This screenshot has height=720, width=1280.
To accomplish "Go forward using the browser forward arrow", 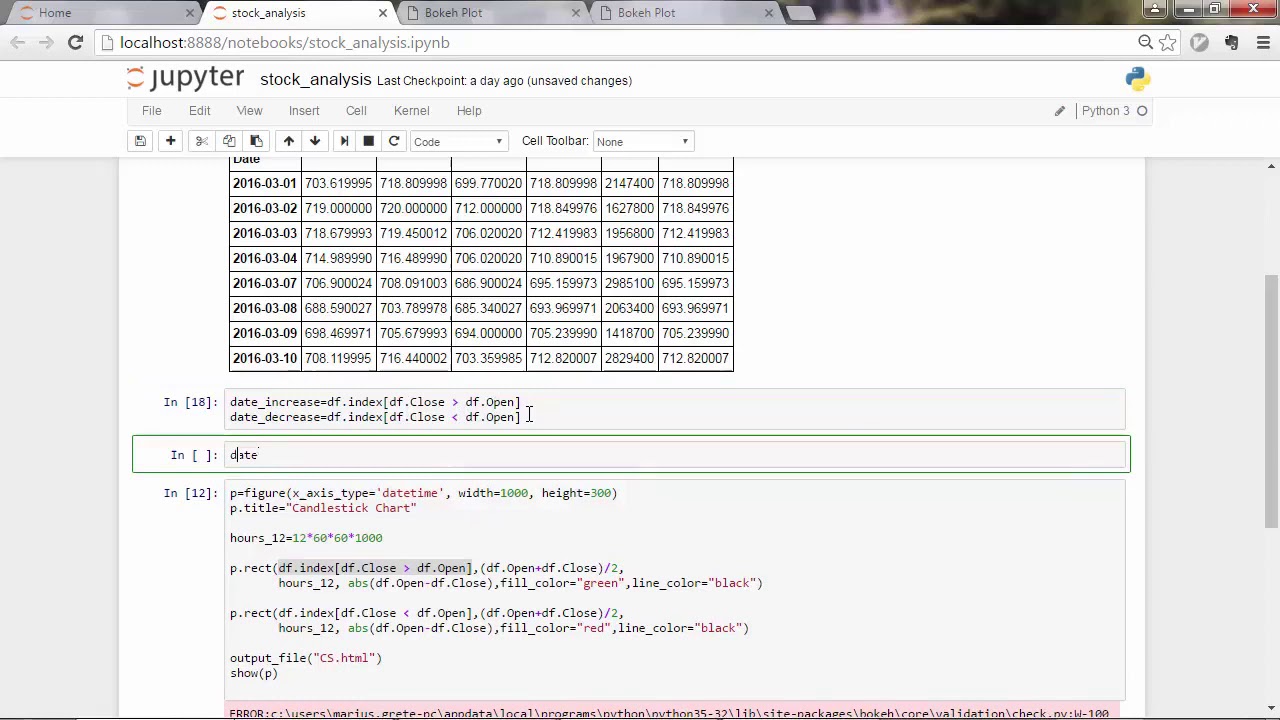I will (46, 43).
